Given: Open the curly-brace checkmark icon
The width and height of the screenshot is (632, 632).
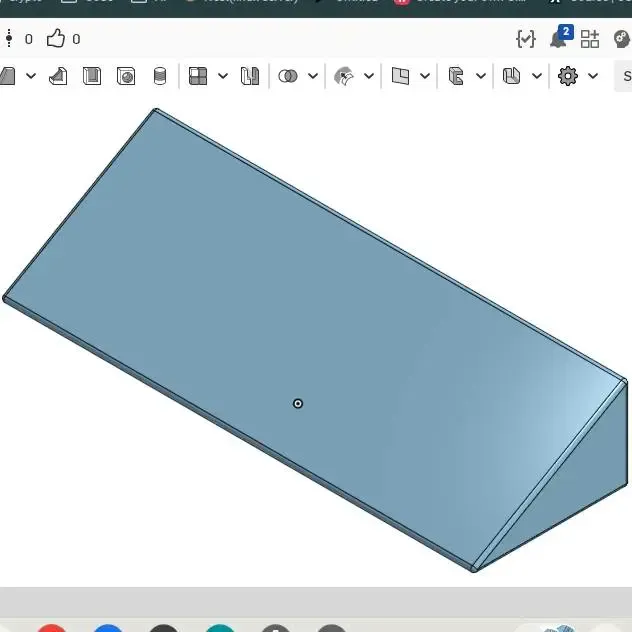Looking at the screenshot, I should [x=526, y=39].
